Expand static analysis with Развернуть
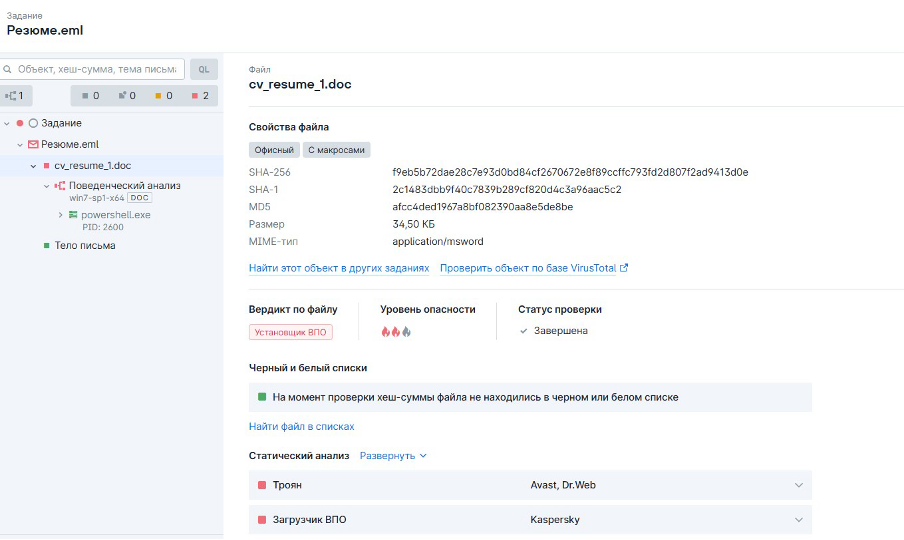Screen dimensions: 904x540 (x=393, y=456)
